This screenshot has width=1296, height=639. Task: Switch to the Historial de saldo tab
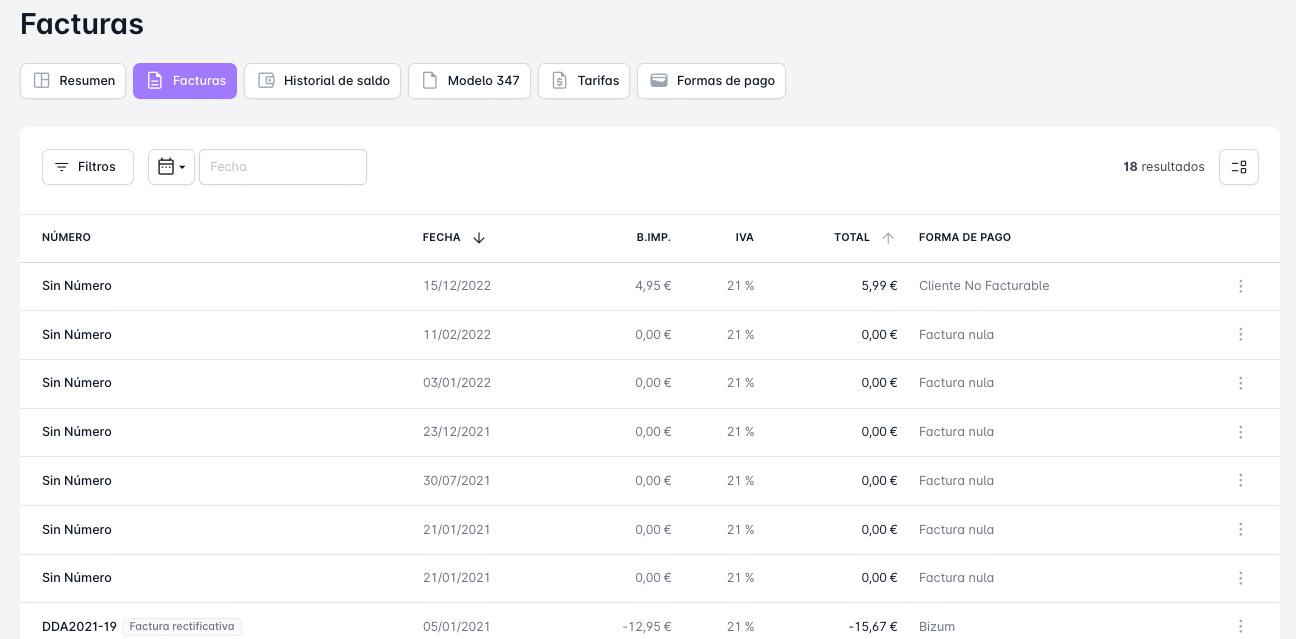point(323,81)
